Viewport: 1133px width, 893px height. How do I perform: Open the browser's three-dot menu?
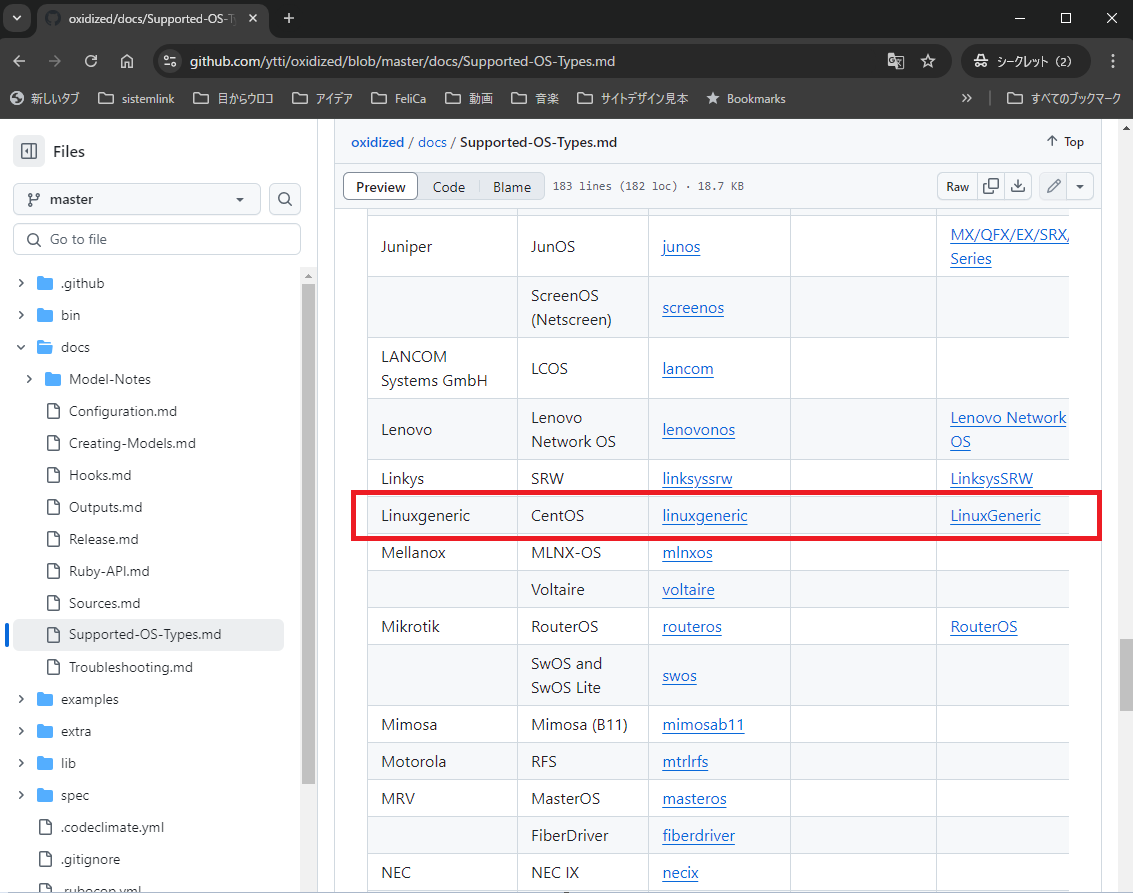pos(1113,61)
